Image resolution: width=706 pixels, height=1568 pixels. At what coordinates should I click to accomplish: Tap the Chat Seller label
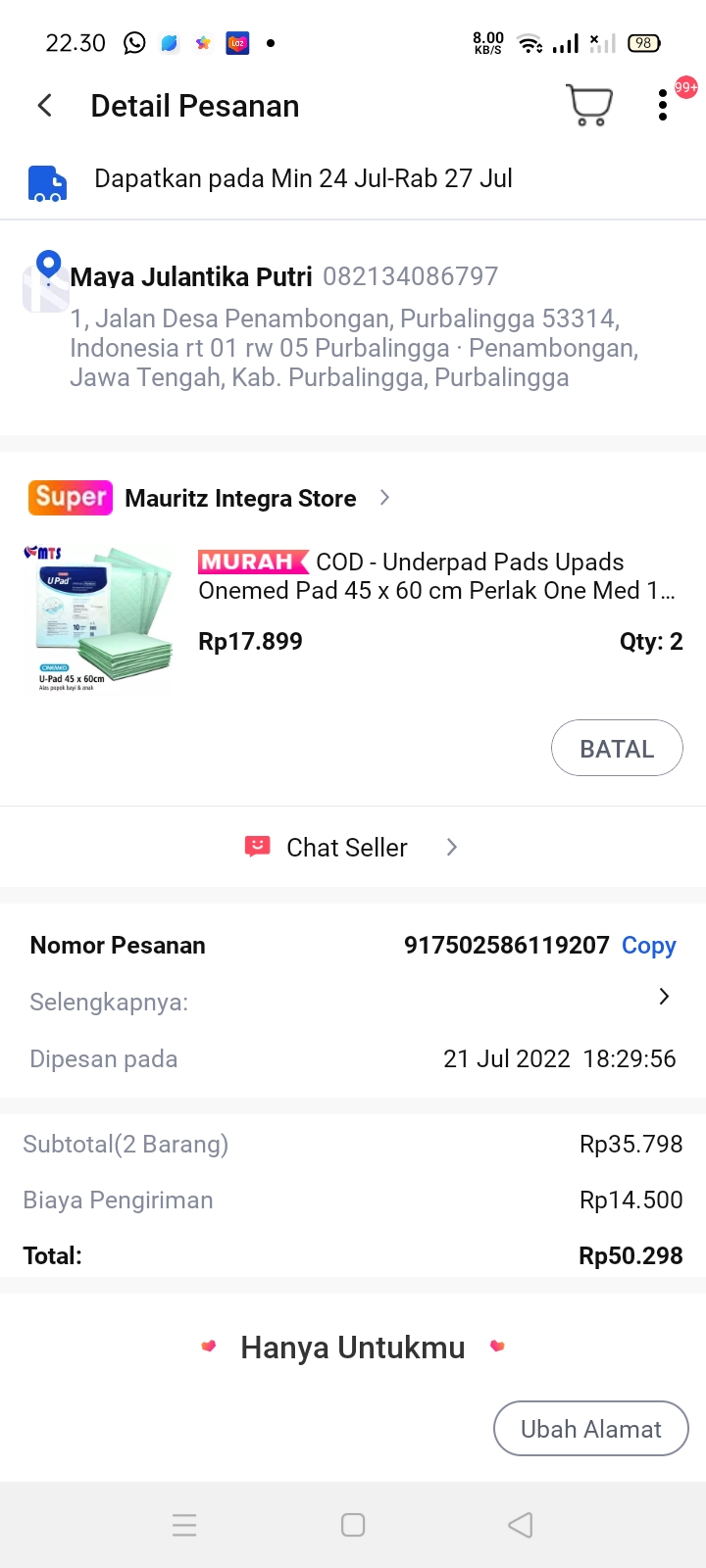coord(346,848)
